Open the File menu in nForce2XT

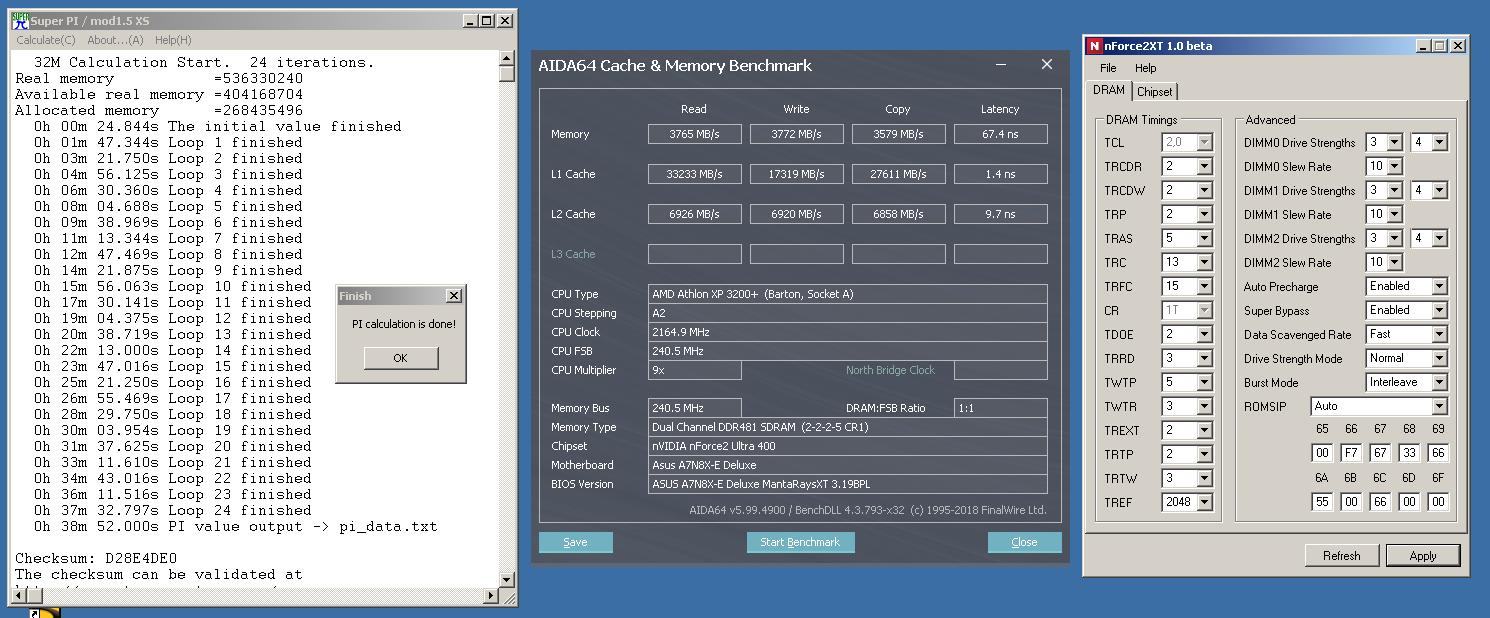1108,68
